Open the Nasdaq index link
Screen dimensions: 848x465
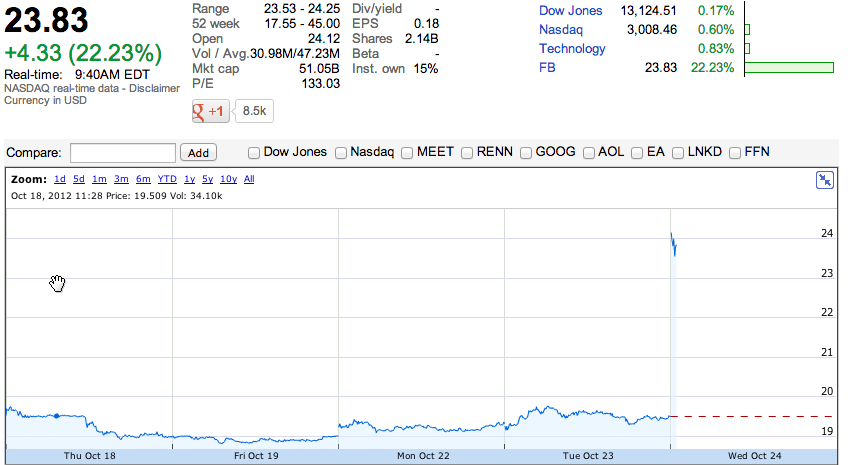(561, 30)
